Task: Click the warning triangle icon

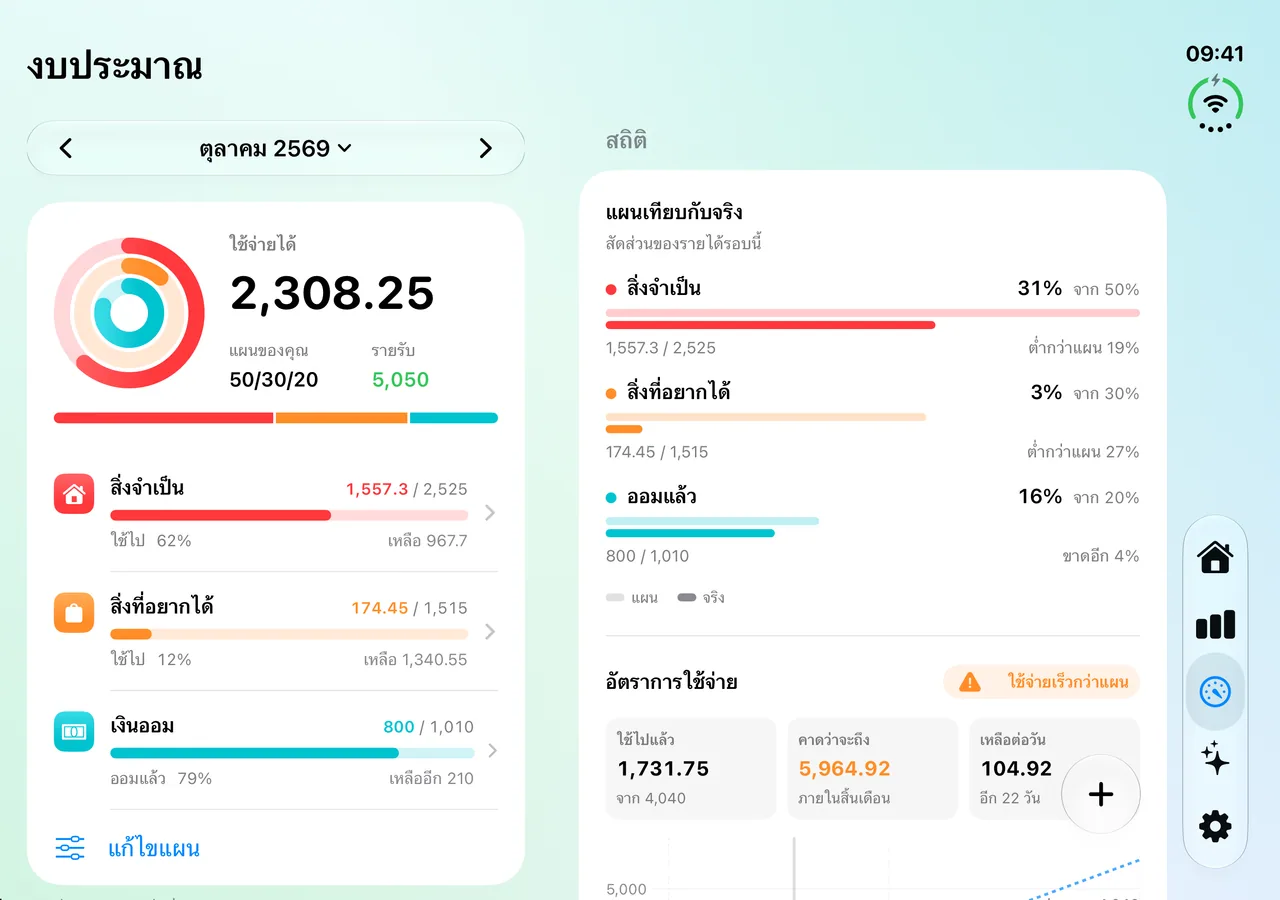Action: pyautogui.click(x=969, y=683)
